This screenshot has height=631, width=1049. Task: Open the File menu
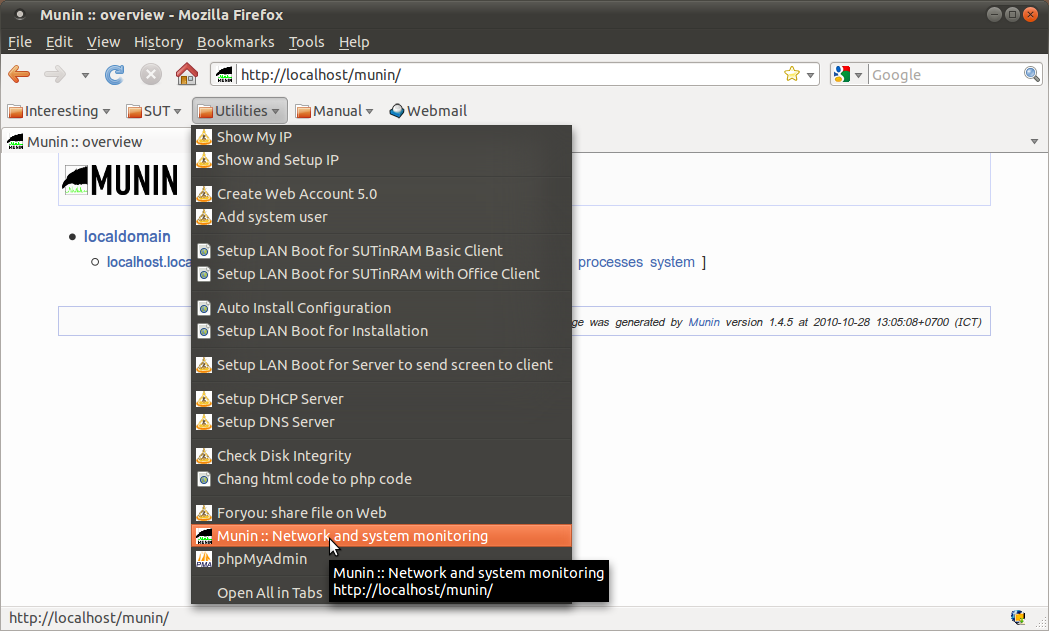click(19, 42)
